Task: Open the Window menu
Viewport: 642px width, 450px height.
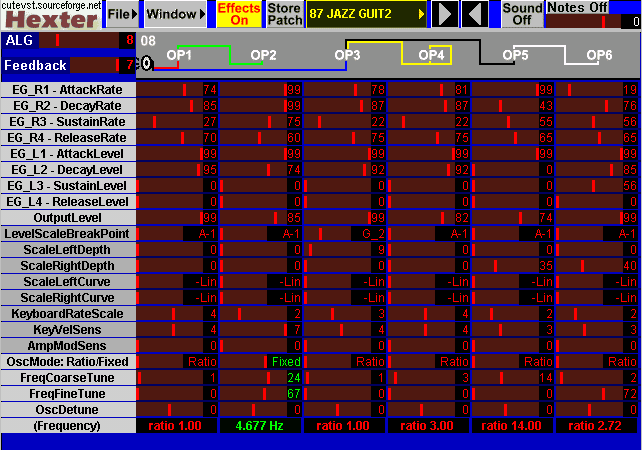Action: click(x=175, y=14)
